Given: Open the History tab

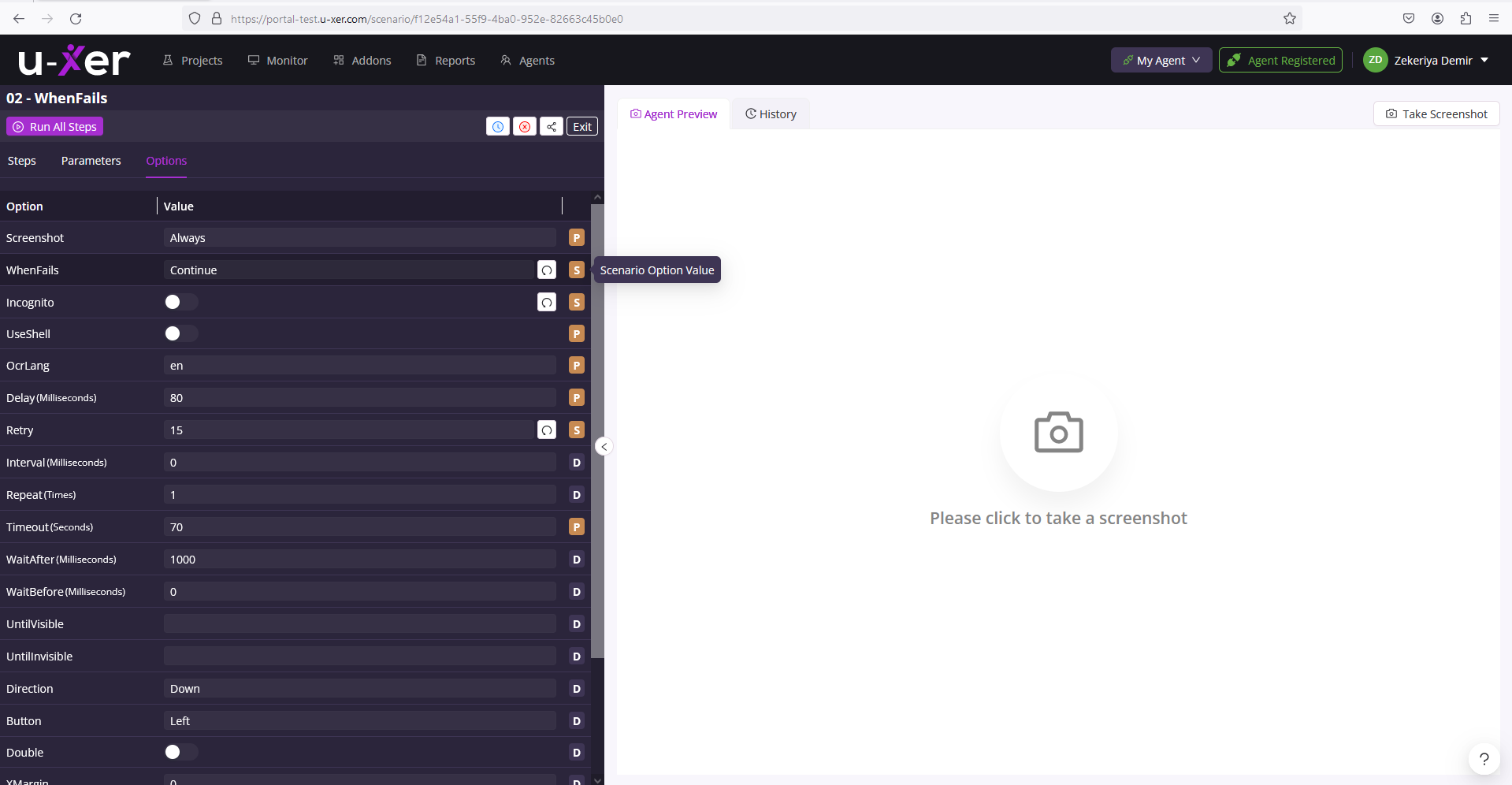Looking at the screenshot, I should click(x=771, y=114).
